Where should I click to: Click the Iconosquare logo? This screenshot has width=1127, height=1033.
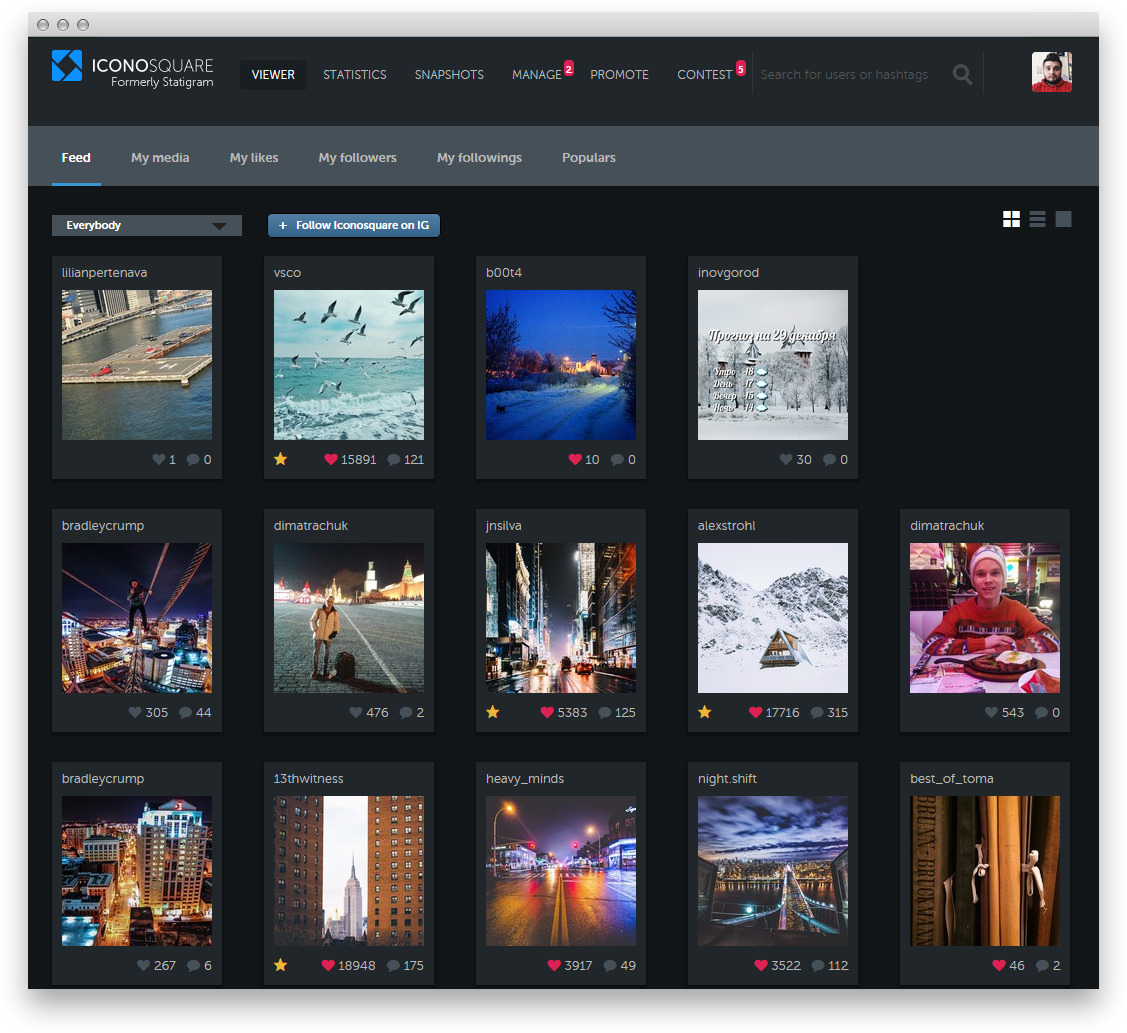(x=133, y=69)
